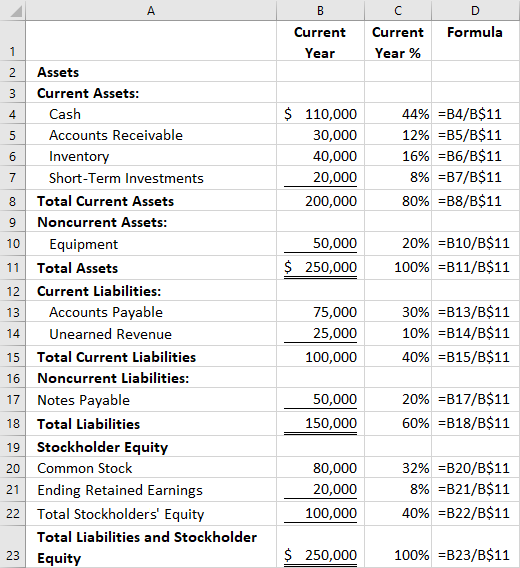Click the Total Assets $250,000 cell

coord(320,268)
